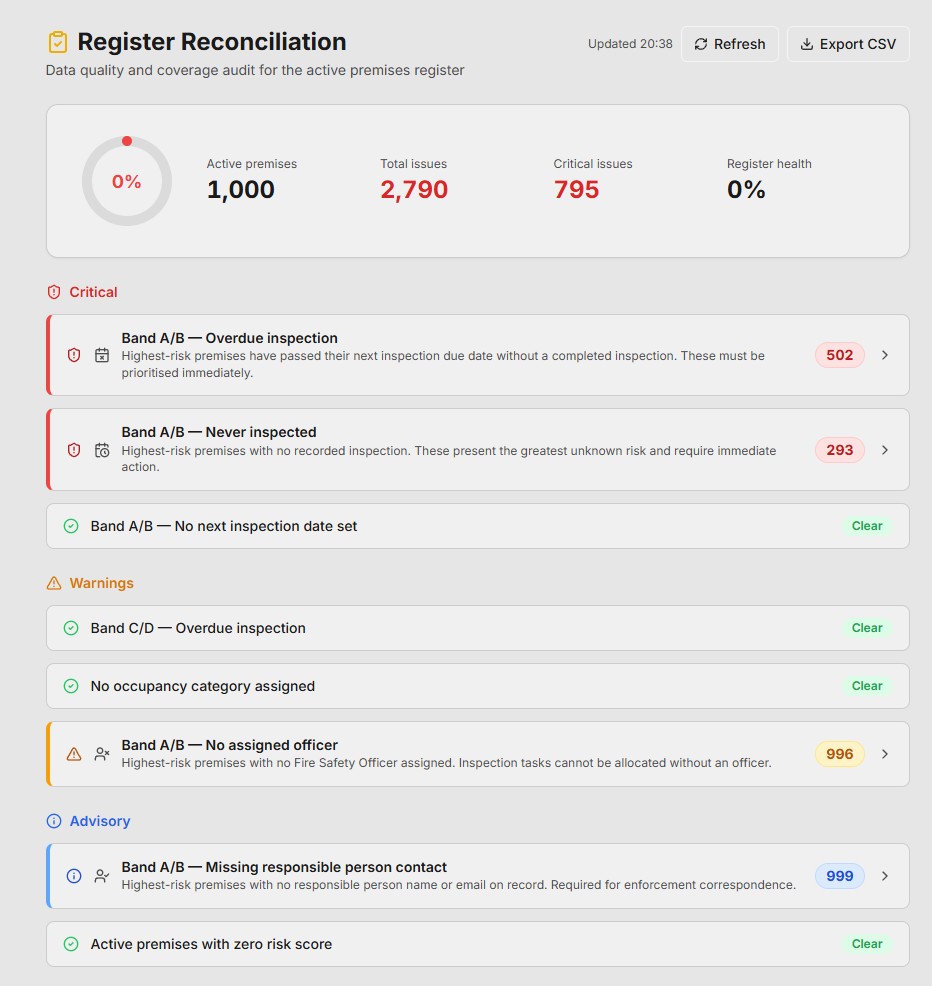The height and width of the screenshot is (986, 932).
Task: Click the user-x icon in No assigned officer row
Action: coord(102,754)
